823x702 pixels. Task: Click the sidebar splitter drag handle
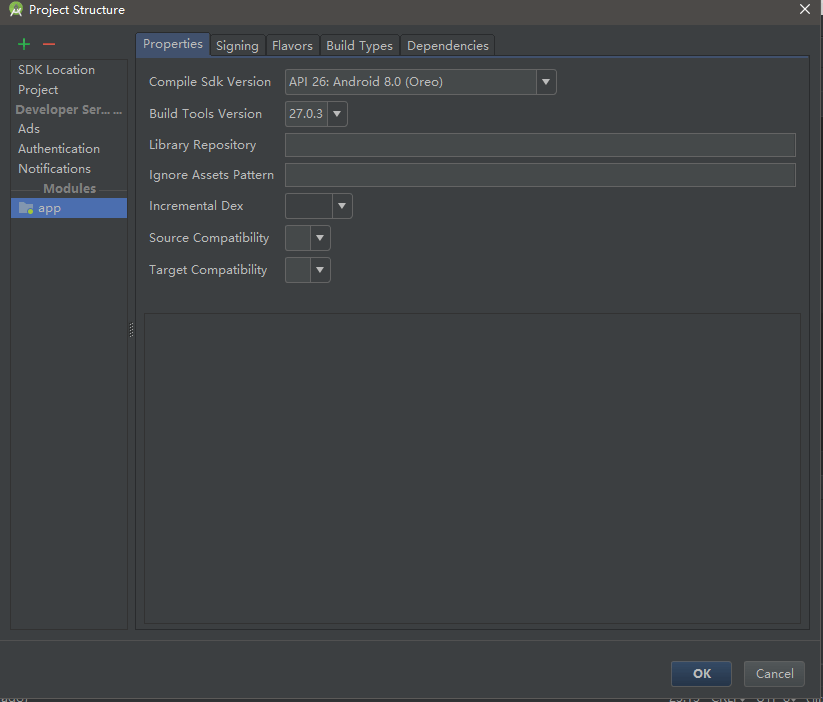pos(131,330)
